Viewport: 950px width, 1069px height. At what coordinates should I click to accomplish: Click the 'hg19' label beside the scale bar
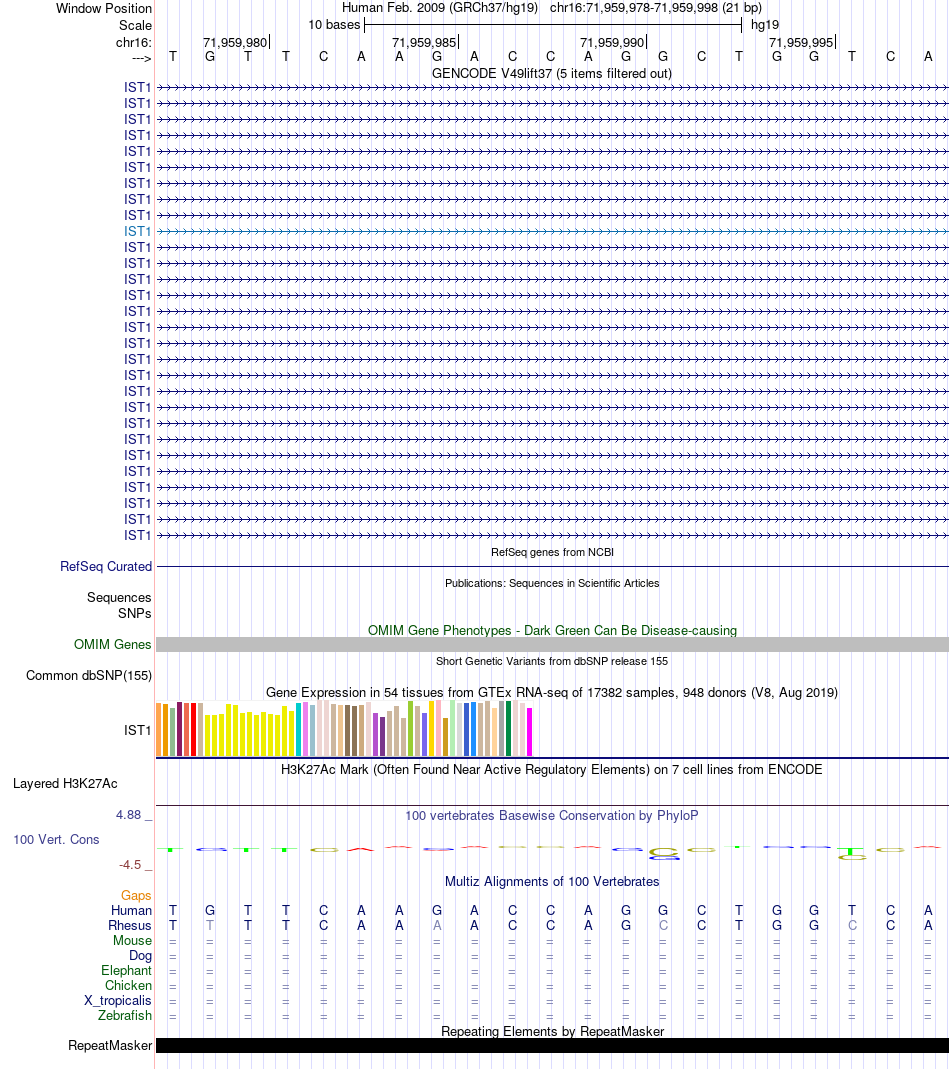pos(765,25)
